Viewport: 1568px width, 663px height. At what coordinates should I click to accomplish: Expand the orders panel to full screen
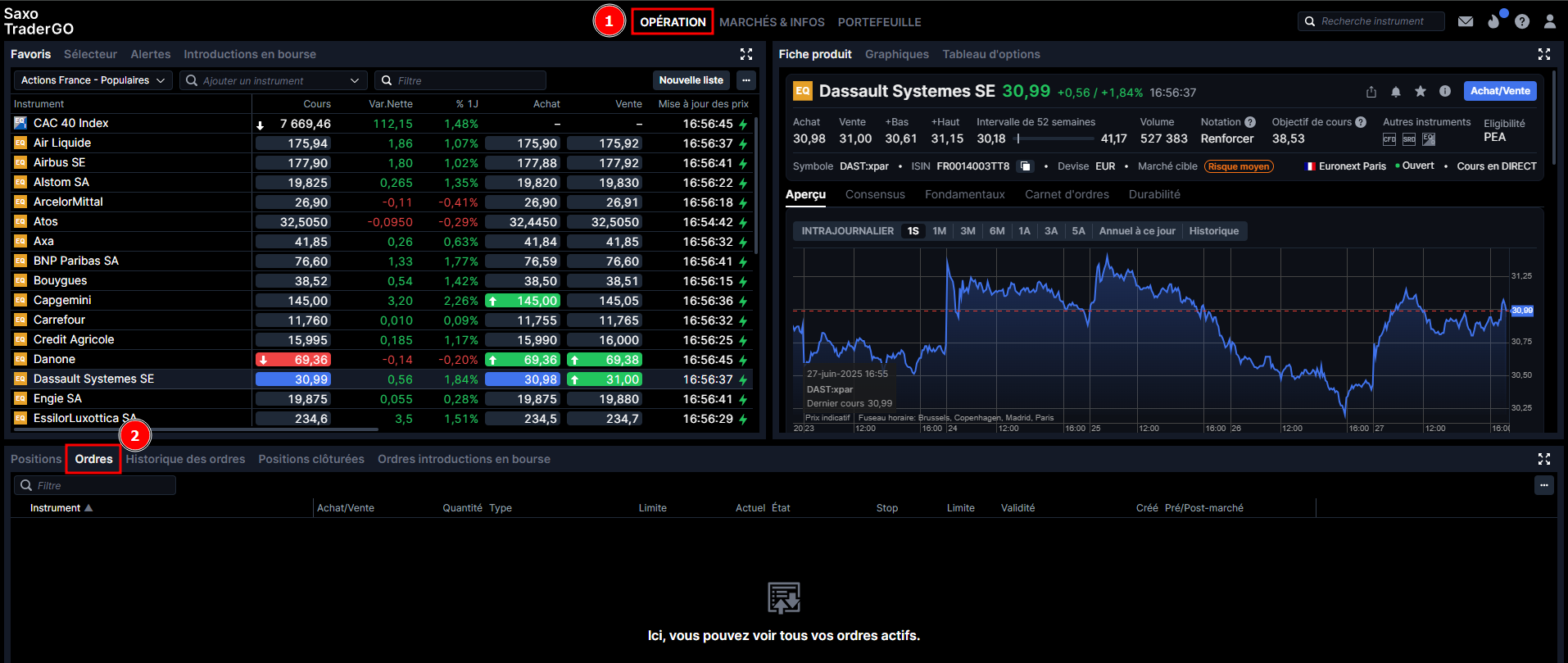(1544, 459)
